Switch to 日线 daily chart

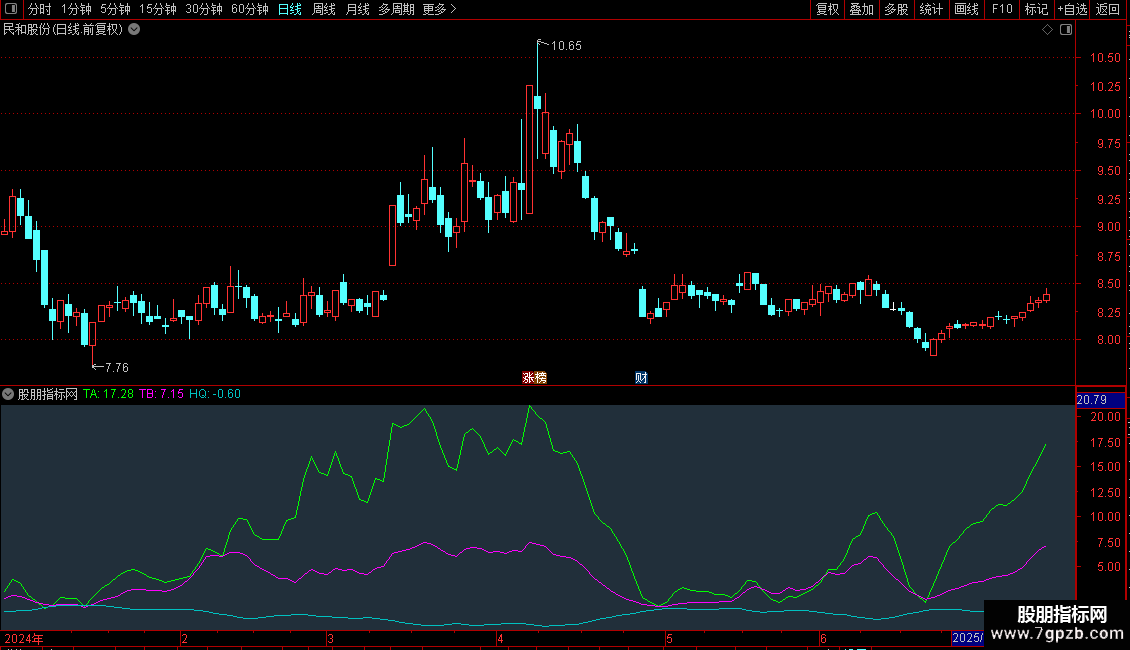point(290,9)
